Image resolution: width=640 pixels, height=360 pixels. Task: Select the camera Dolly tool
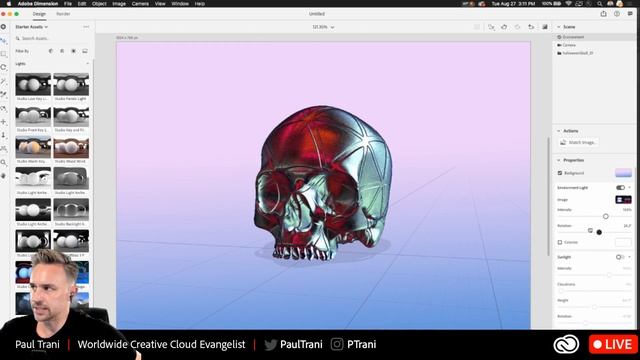tap(4, 135)
